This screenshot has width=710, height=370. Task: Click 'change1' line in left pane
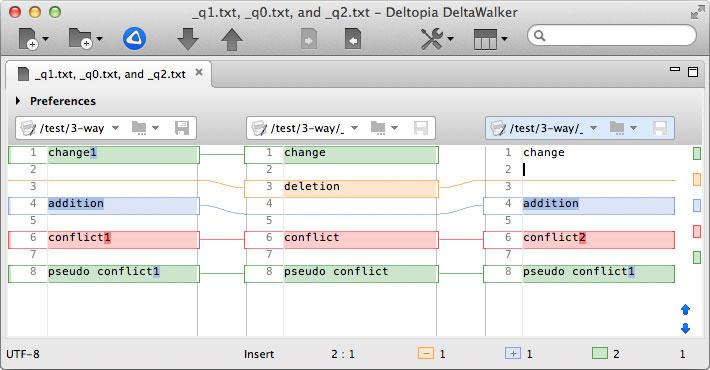(104, 154)
